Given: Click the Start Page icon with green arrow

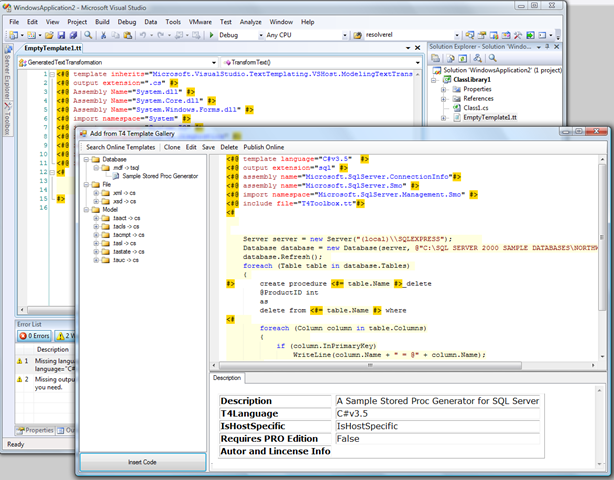Looking at the screenshot, I should [530, 35].
